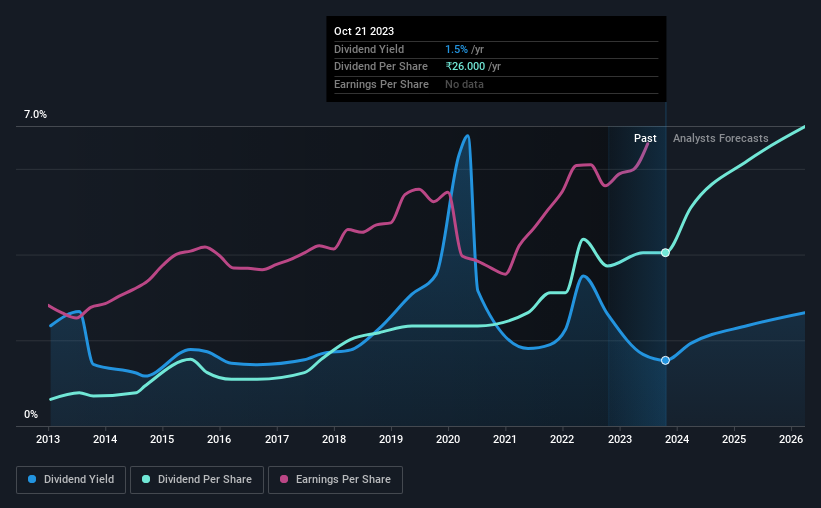
Task: Click the 2024 year axis label
Action: tap(677, 439)
